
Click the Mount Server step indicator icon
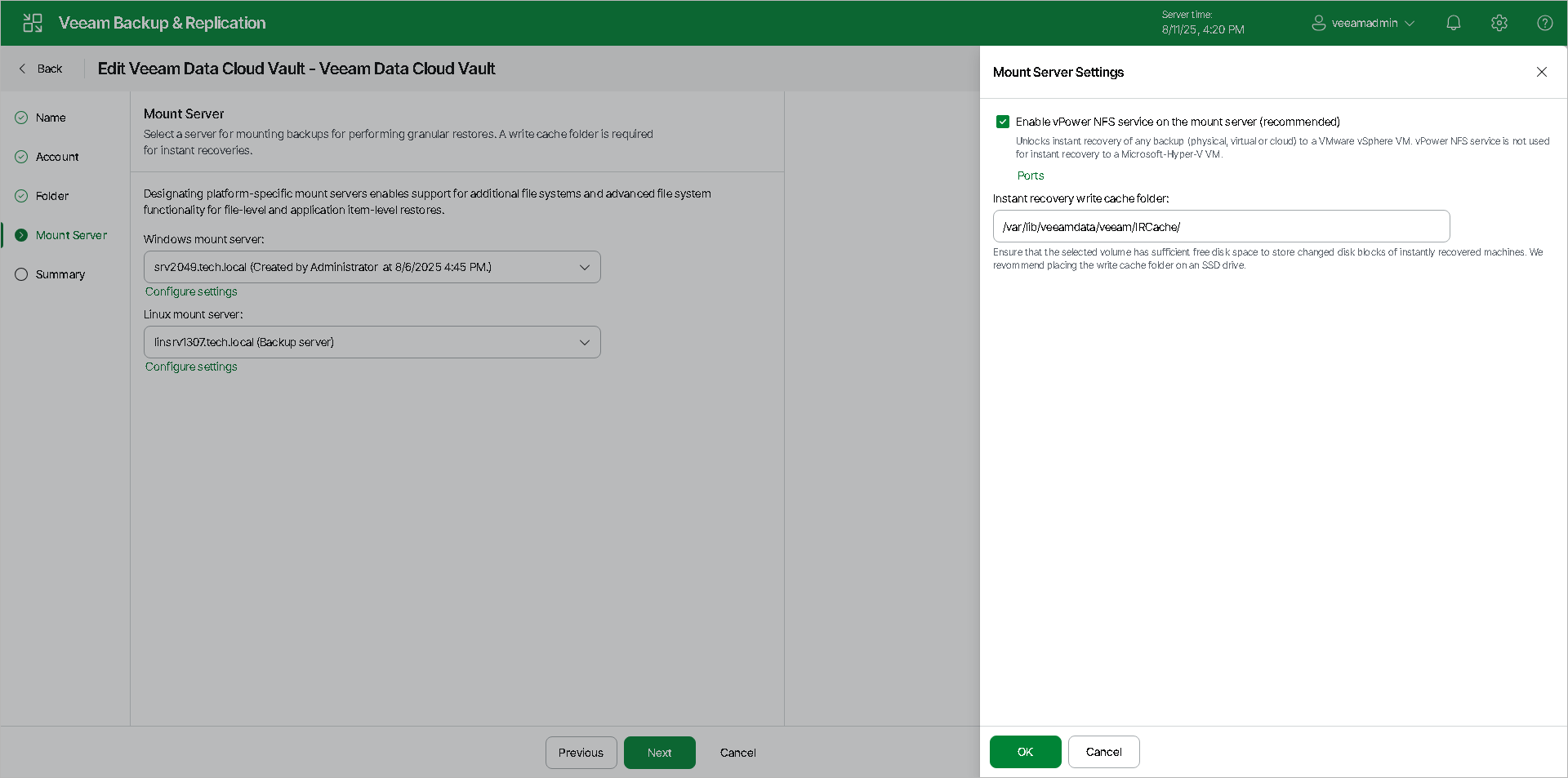coord(21,235)
